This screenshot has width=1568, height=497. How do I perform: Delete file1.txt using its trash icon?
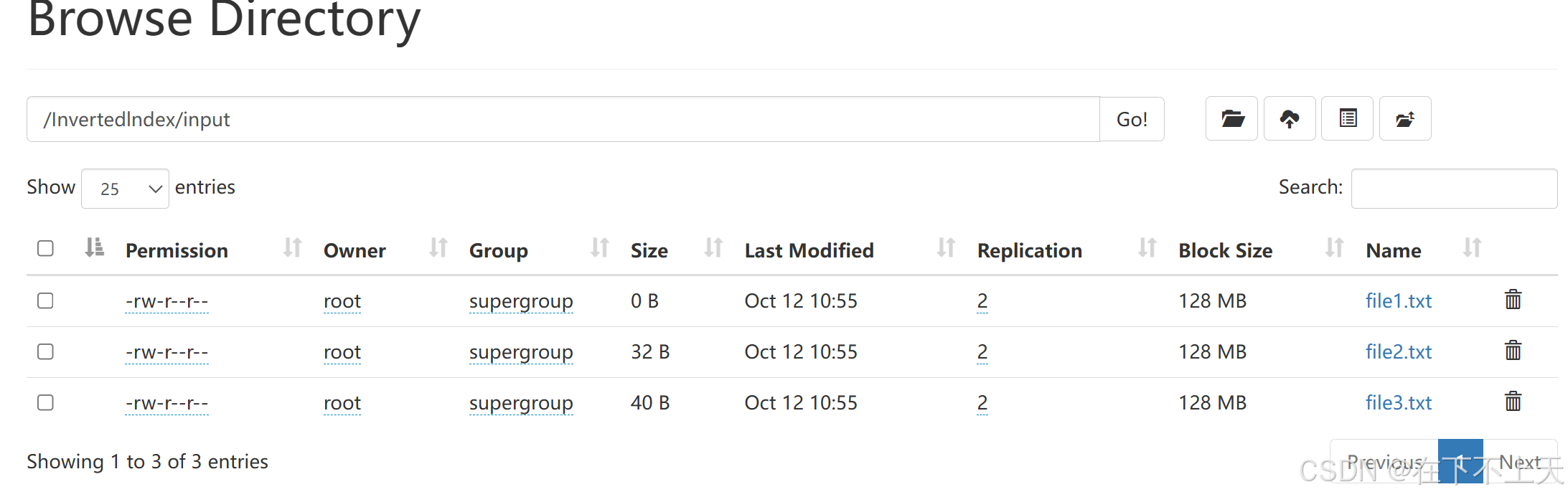click(x=1513, y=300)
